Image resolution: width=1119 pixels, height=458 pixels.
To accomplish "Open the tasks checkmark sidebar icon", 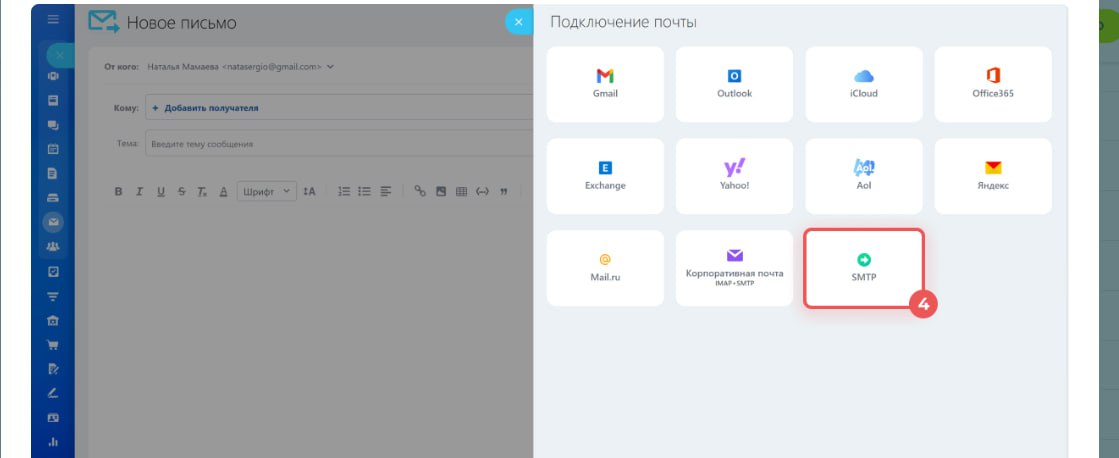I will [x=53, y=272].
